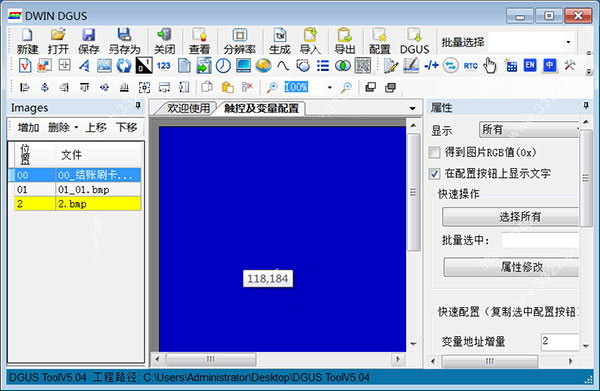The image size is (600, 391).
Task: Click the 属性修改 button
Action: pos(512,267)
